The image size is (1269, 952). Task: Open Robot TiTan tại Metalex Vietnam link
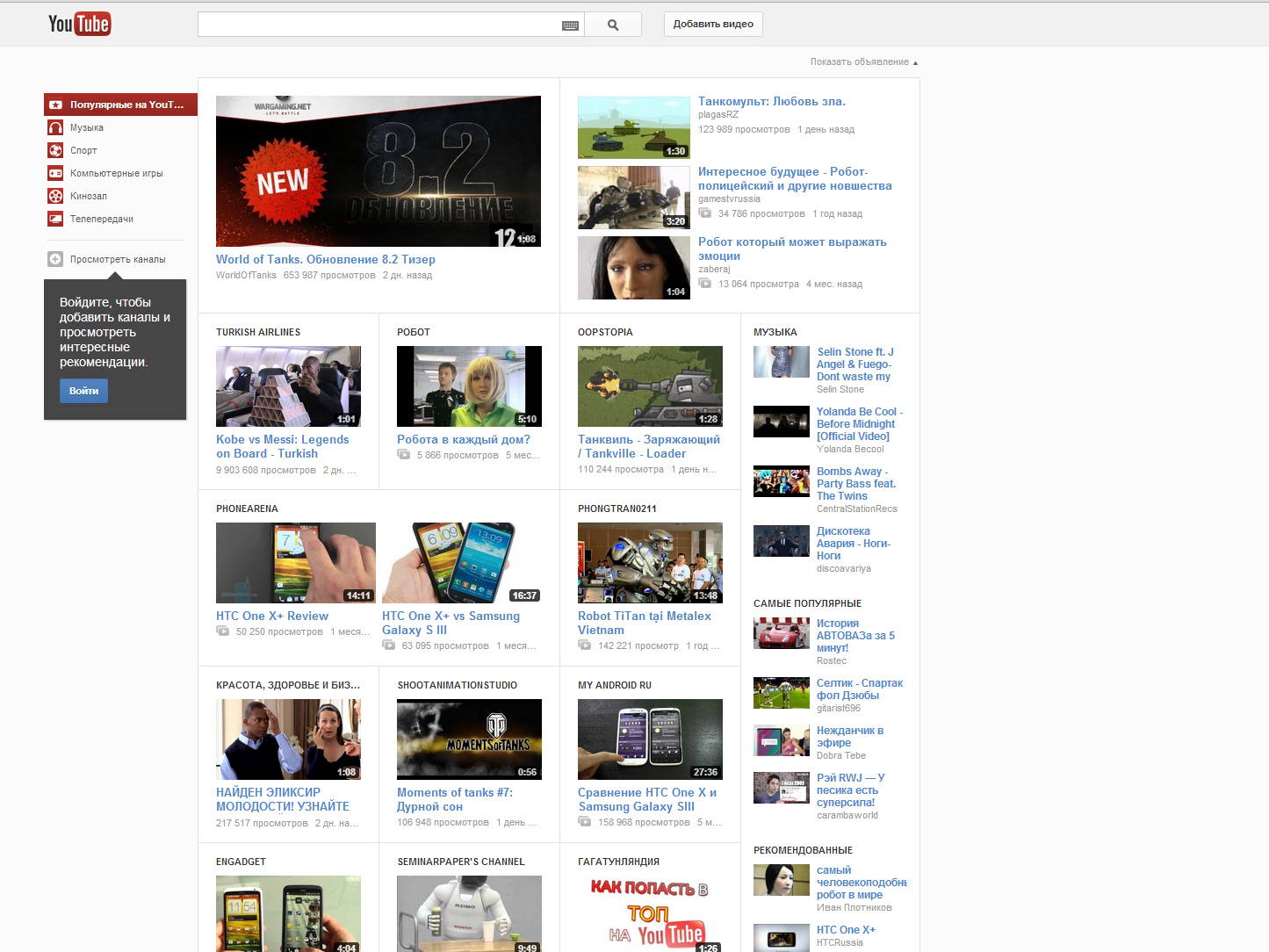pyautogui.click(x=645, y=623)
